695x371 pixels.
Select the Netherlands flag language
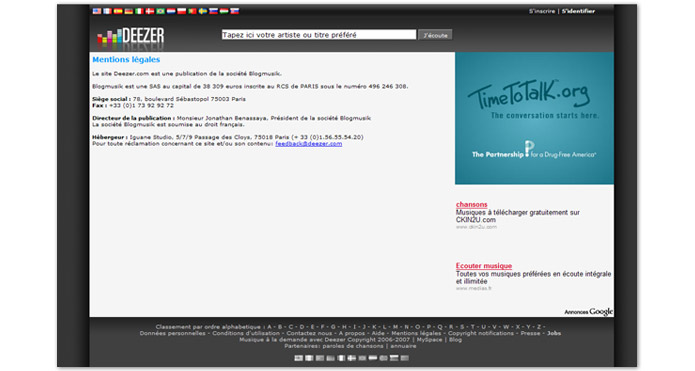pos(171,11)
